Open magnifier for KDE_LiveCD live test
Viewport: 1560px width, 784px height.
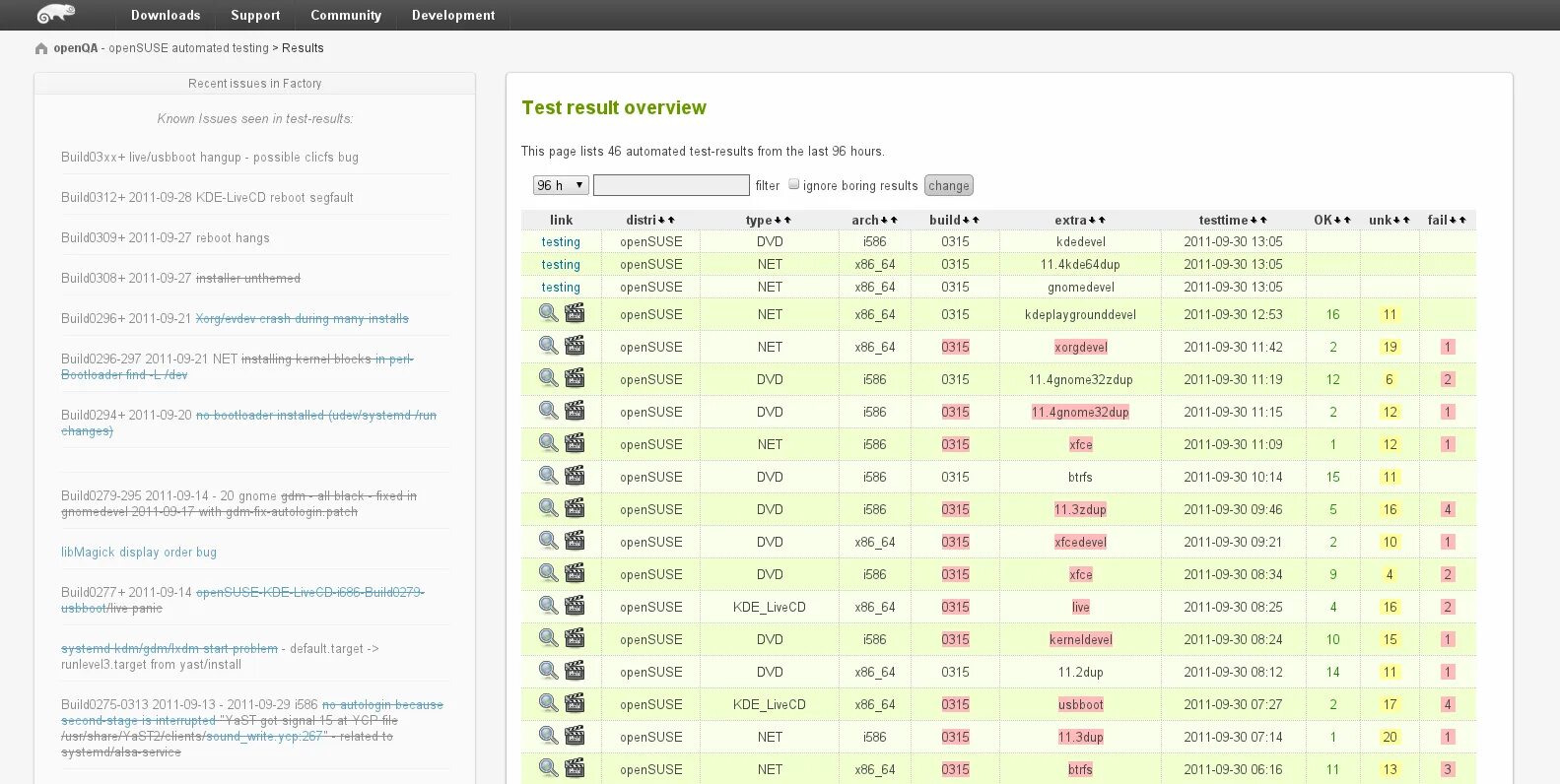click(548, 605)
